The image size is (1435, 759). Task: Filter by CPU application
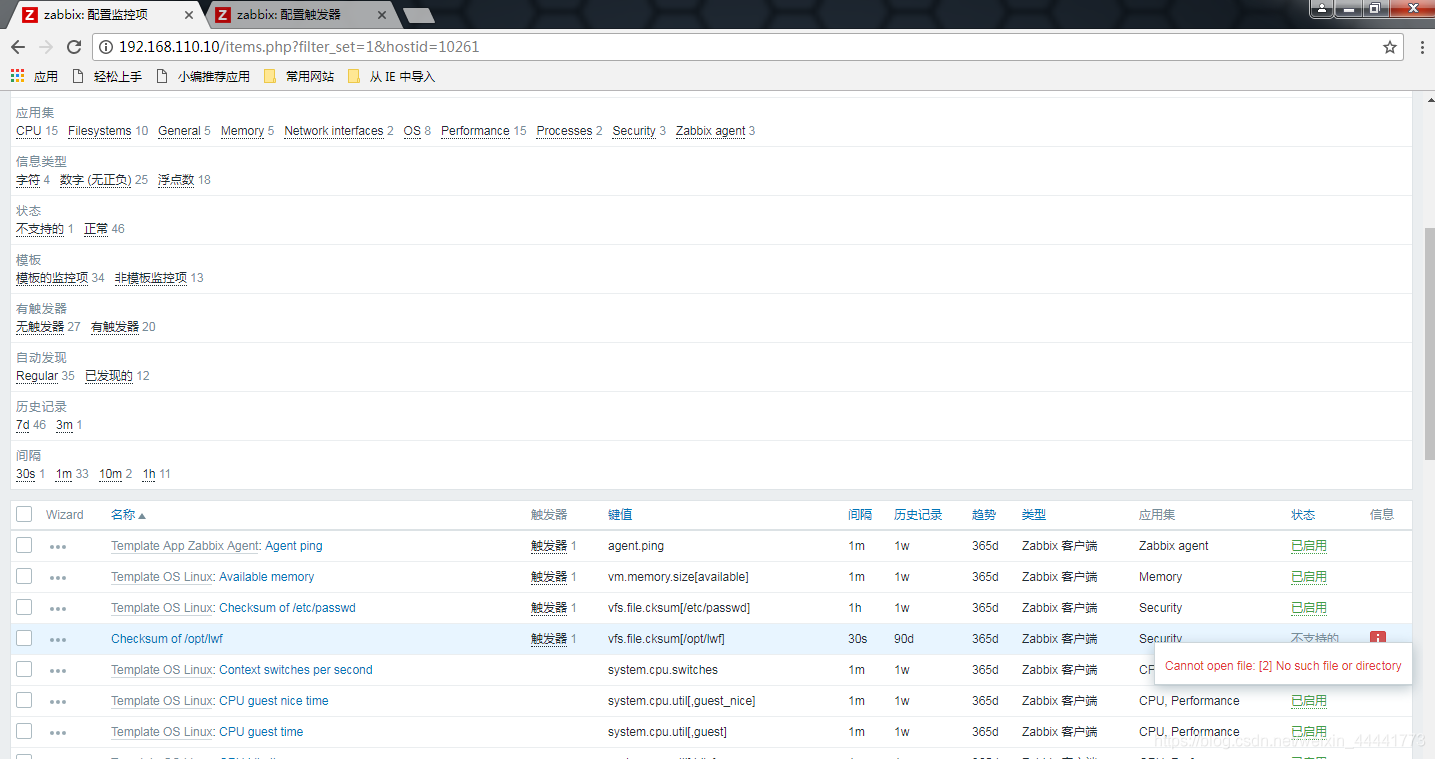click(x=29, y=131)
